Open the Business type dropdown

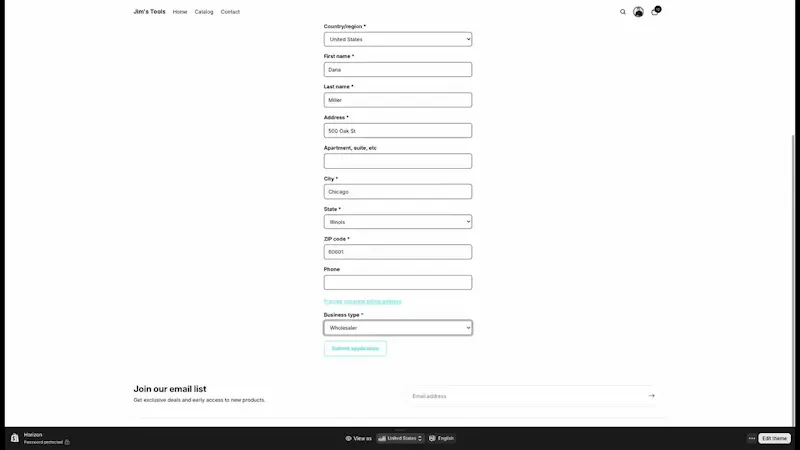[x=397, y=328]
